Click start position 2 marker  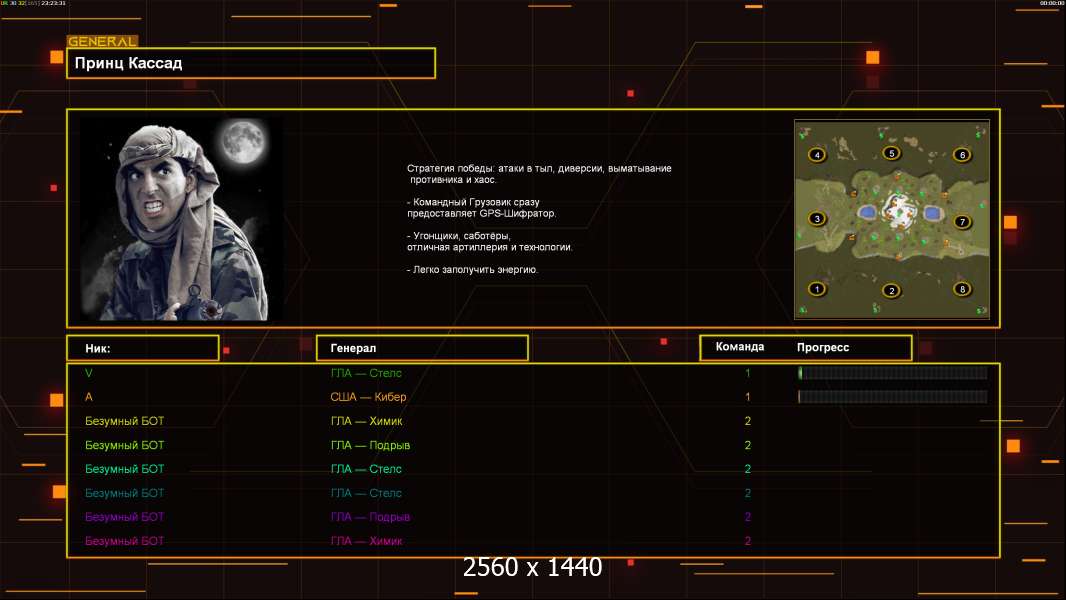[891, 291]
